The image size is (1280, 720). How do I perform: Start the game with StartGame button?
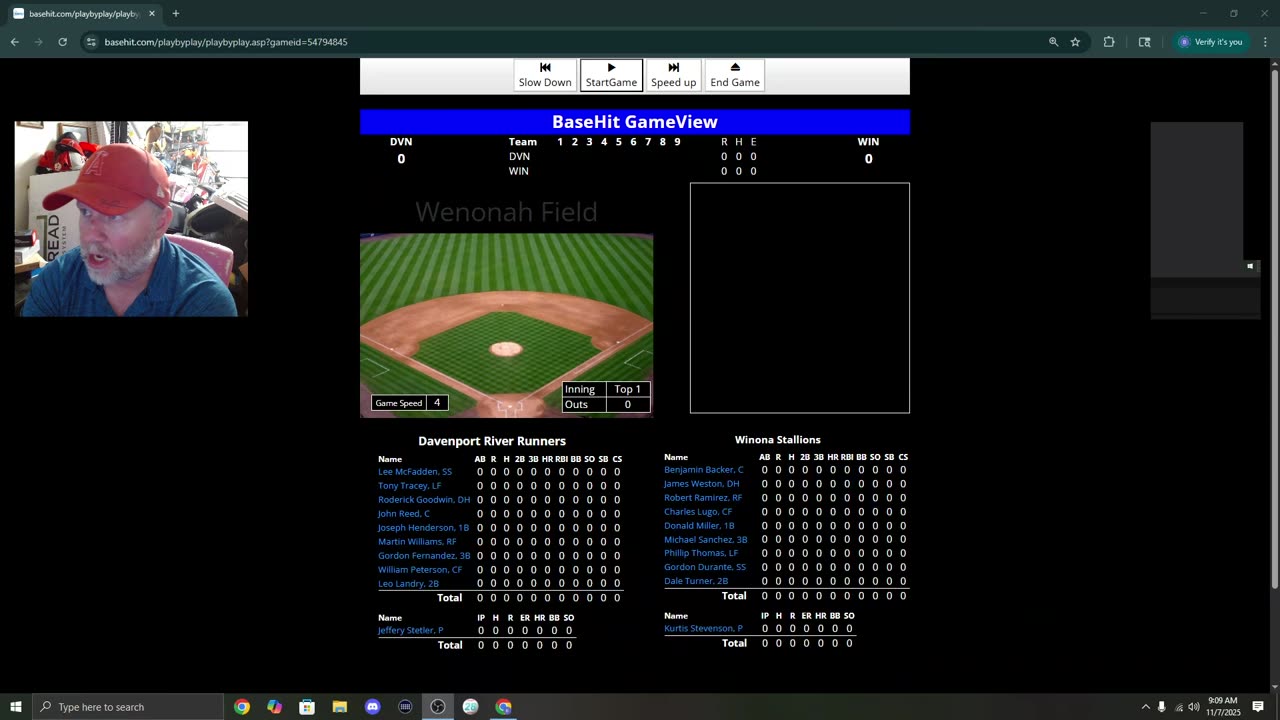[611, 75]
